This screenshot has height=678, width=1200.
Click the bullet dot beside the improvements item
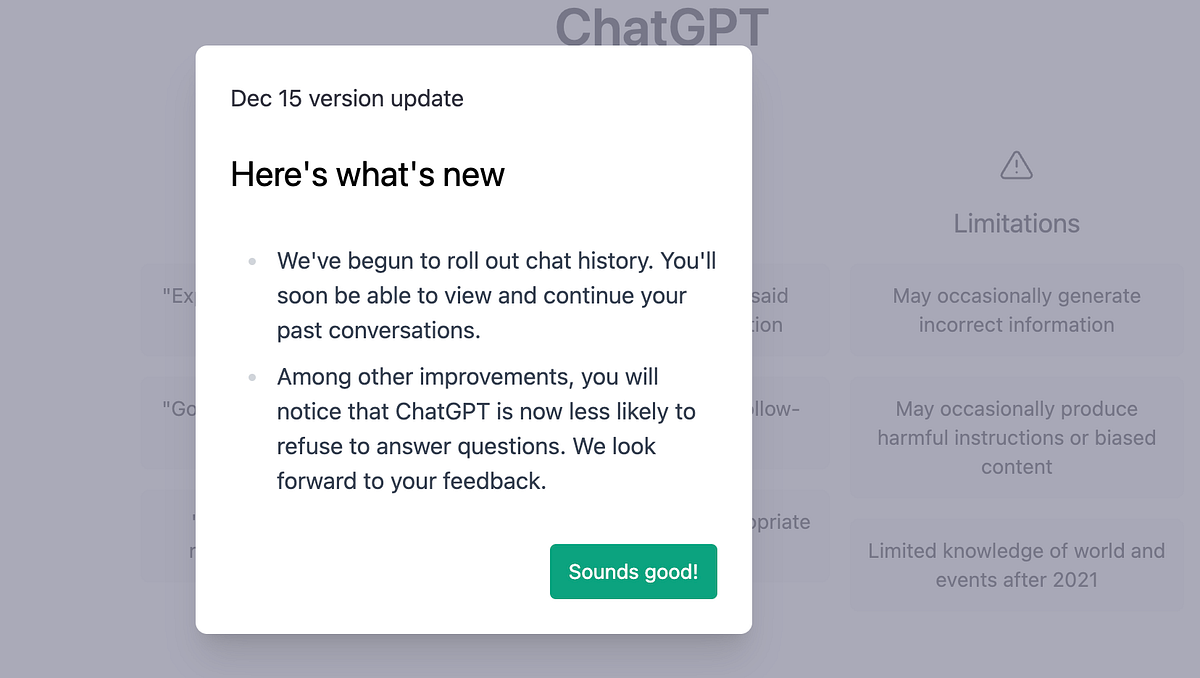pyautogui.click(x=251, y=377)
